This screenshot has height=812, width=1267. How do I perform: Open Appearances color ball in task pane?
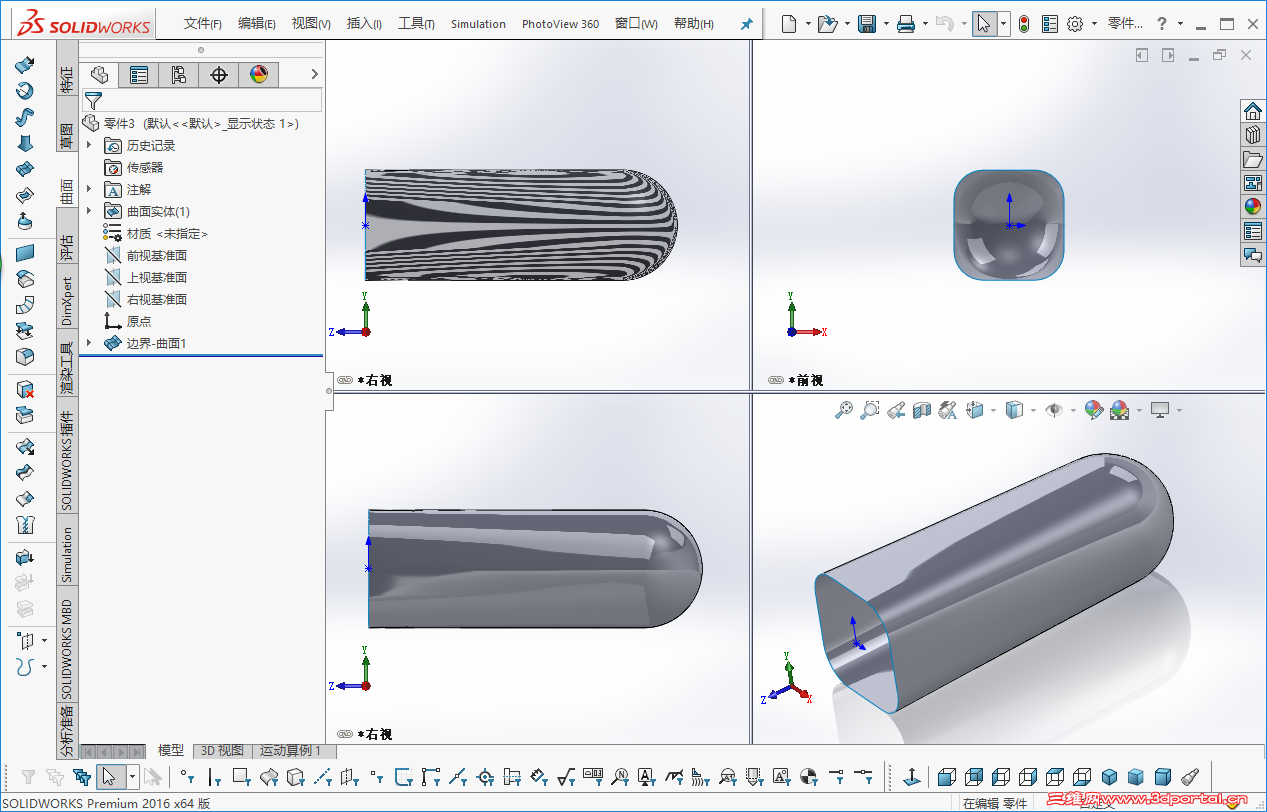1252,206
